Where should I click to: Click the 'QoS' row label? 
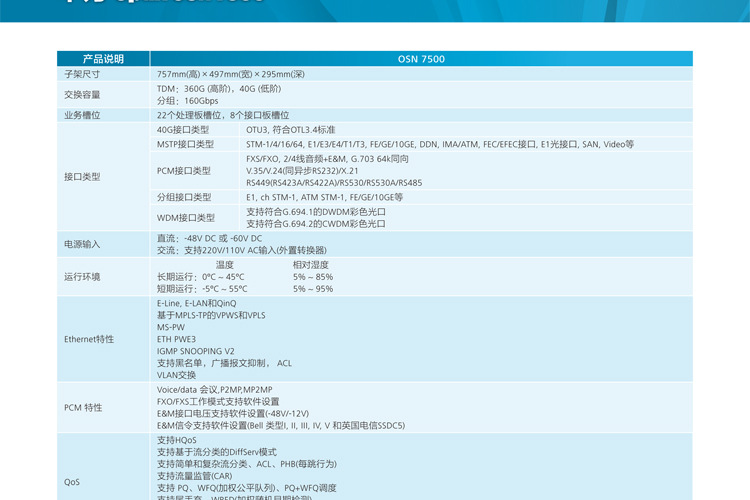72,482
